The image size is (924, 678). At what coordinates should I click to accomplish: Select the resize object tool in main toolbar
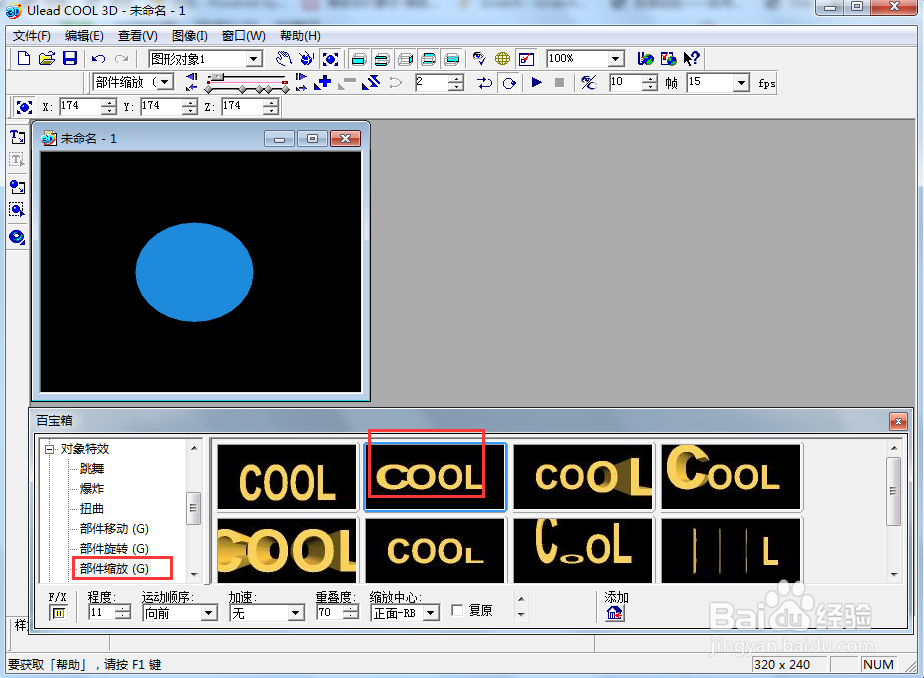[331, 59]
